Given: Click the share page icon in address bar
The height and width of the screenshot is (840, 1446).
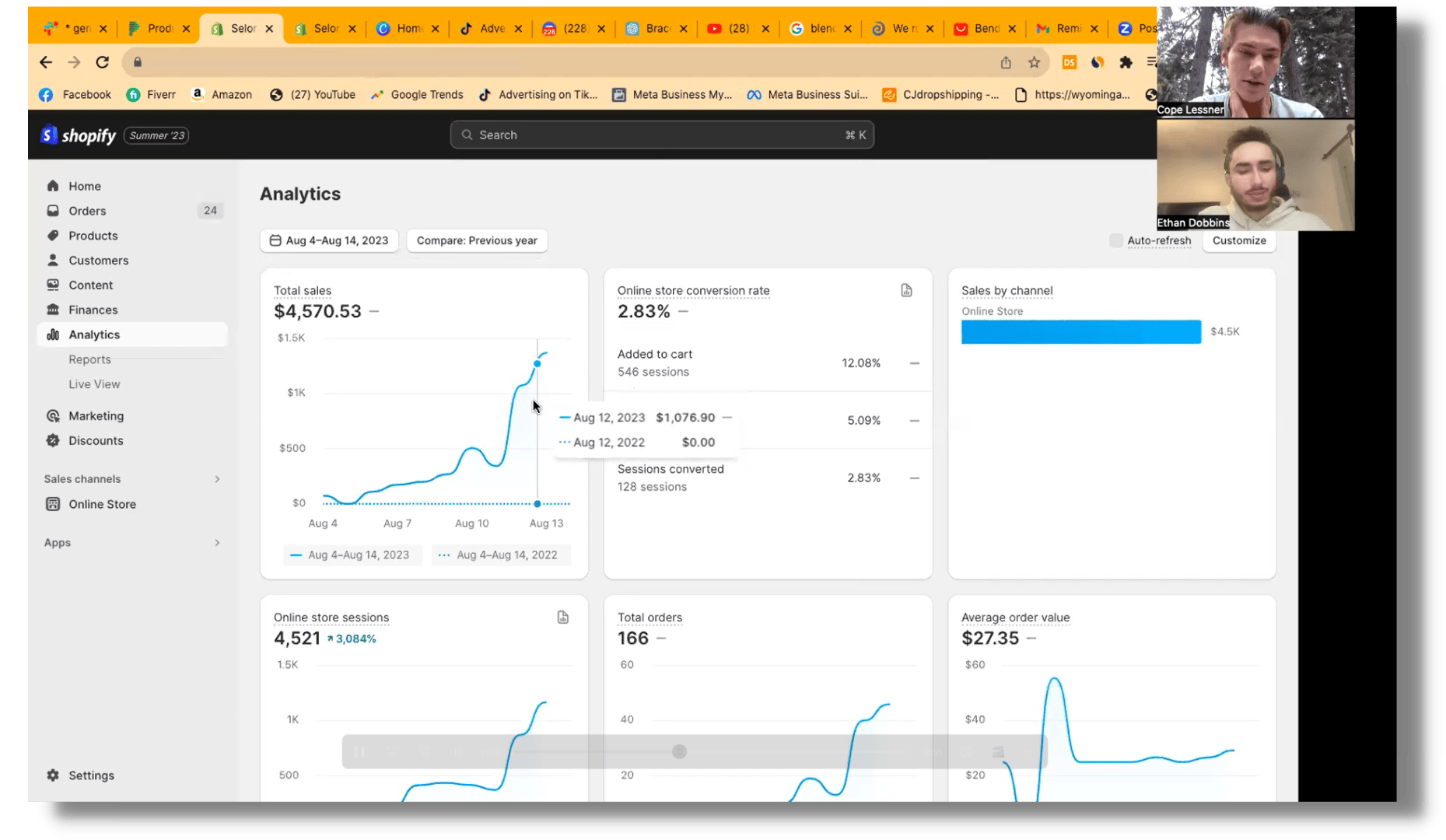Looking at the screenshot, I should tap(1006, 62).
